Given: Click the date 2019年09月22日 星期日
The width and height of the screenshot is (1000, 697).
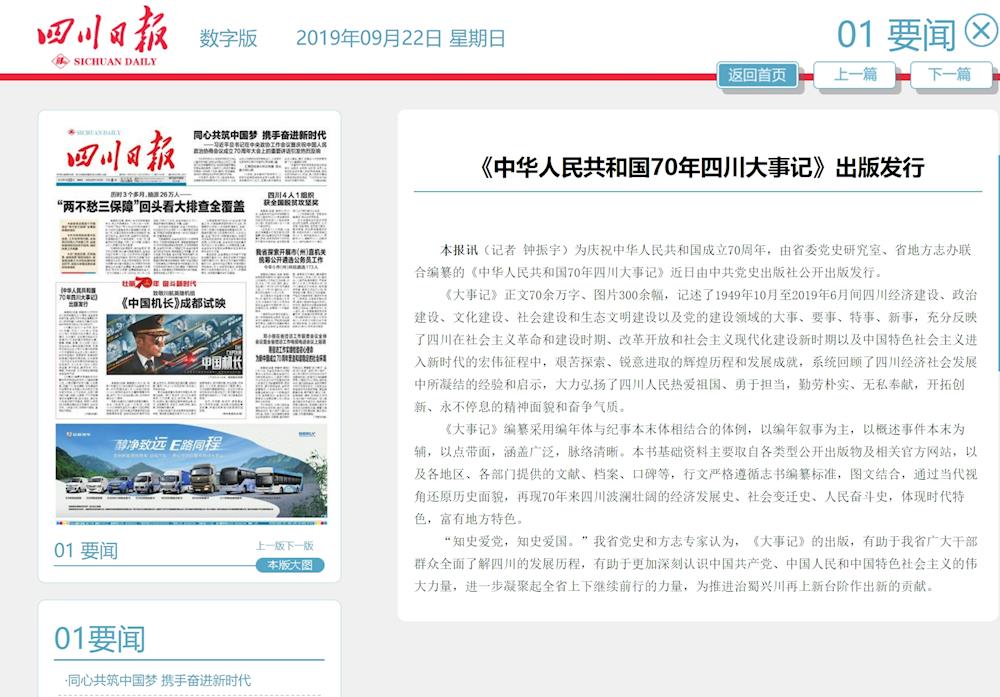Looking at the screenshot, I should pyautogui.click(x=400, y=39).
